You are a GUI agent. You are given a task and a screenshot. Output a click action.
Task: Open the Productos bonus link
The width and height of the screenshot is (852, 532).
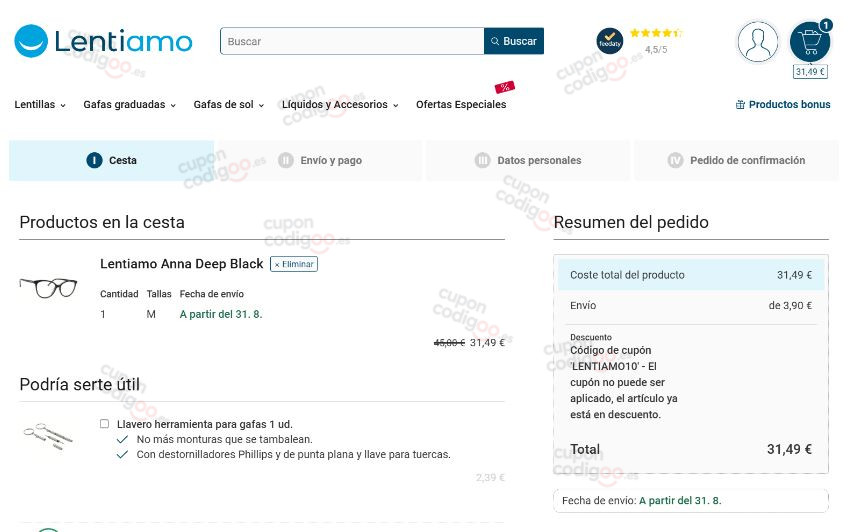point(783,104)
